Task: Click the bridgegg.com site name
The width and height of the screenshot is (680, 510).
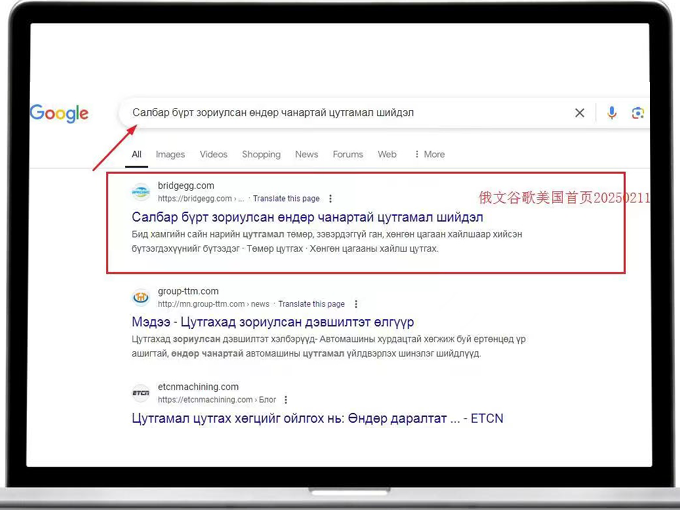Action: (186, 186)
